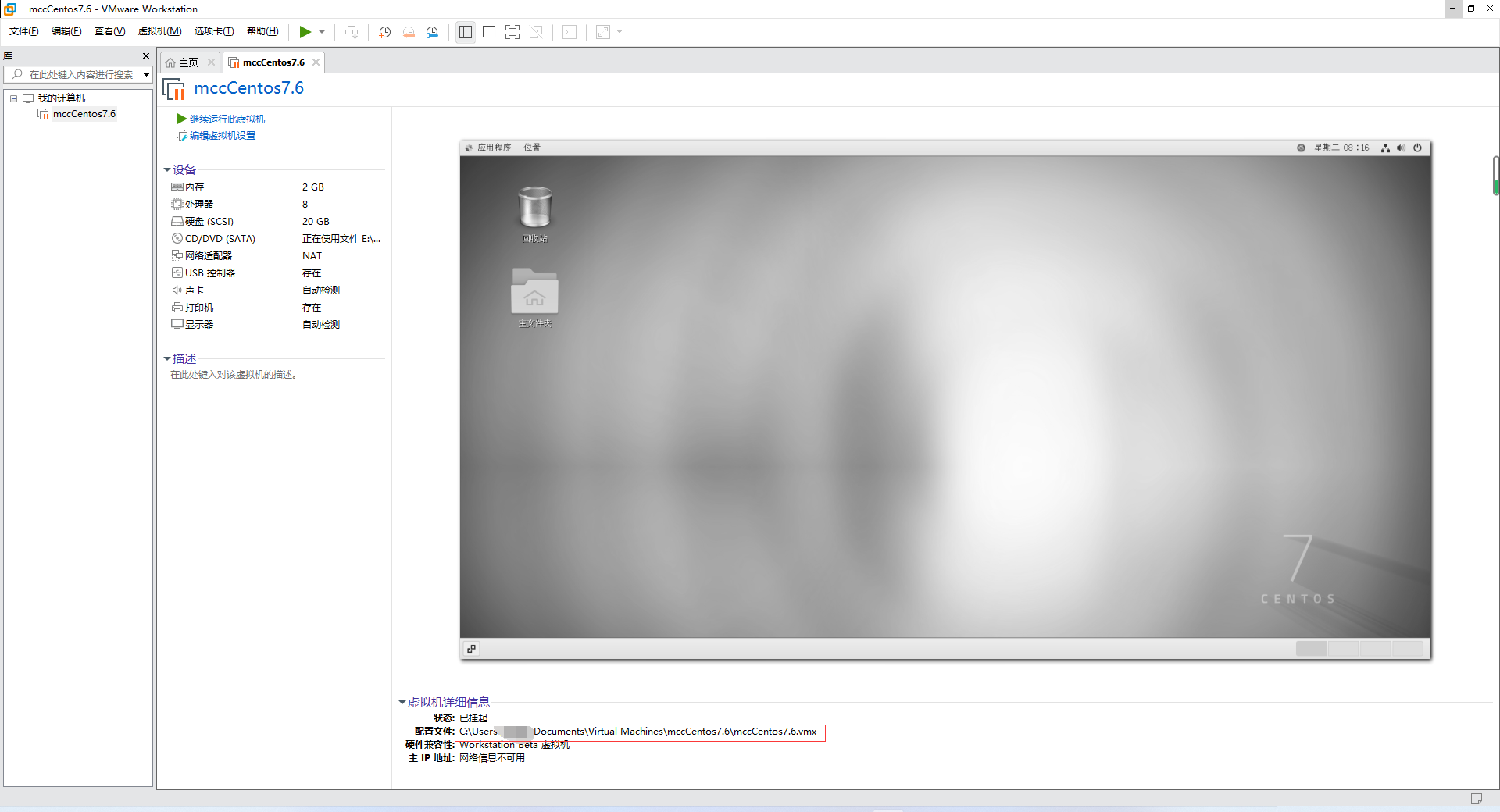
Task: Click the volume icon in CentOS top bar
Action: click(x=1401, y=148)
